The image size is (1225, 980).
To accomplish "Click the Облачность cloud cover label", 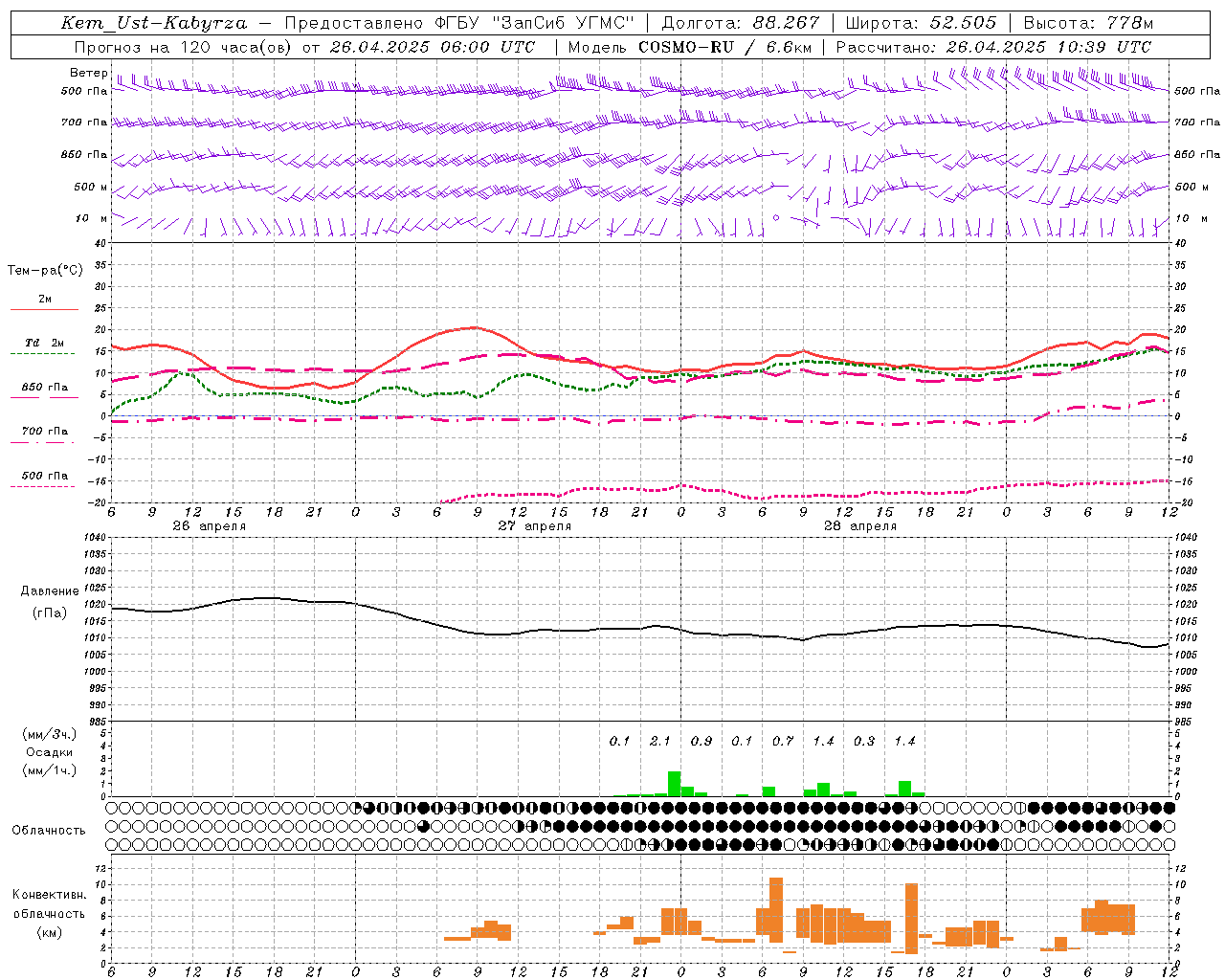I will (x=49, y=831).
